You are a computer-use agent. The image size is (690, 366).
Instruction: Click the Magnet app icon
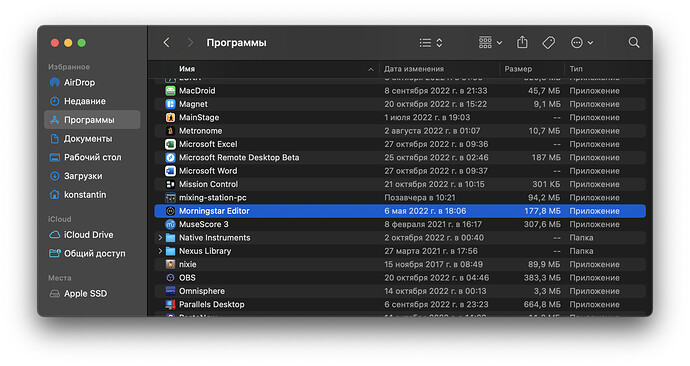(x=170, y=104)
